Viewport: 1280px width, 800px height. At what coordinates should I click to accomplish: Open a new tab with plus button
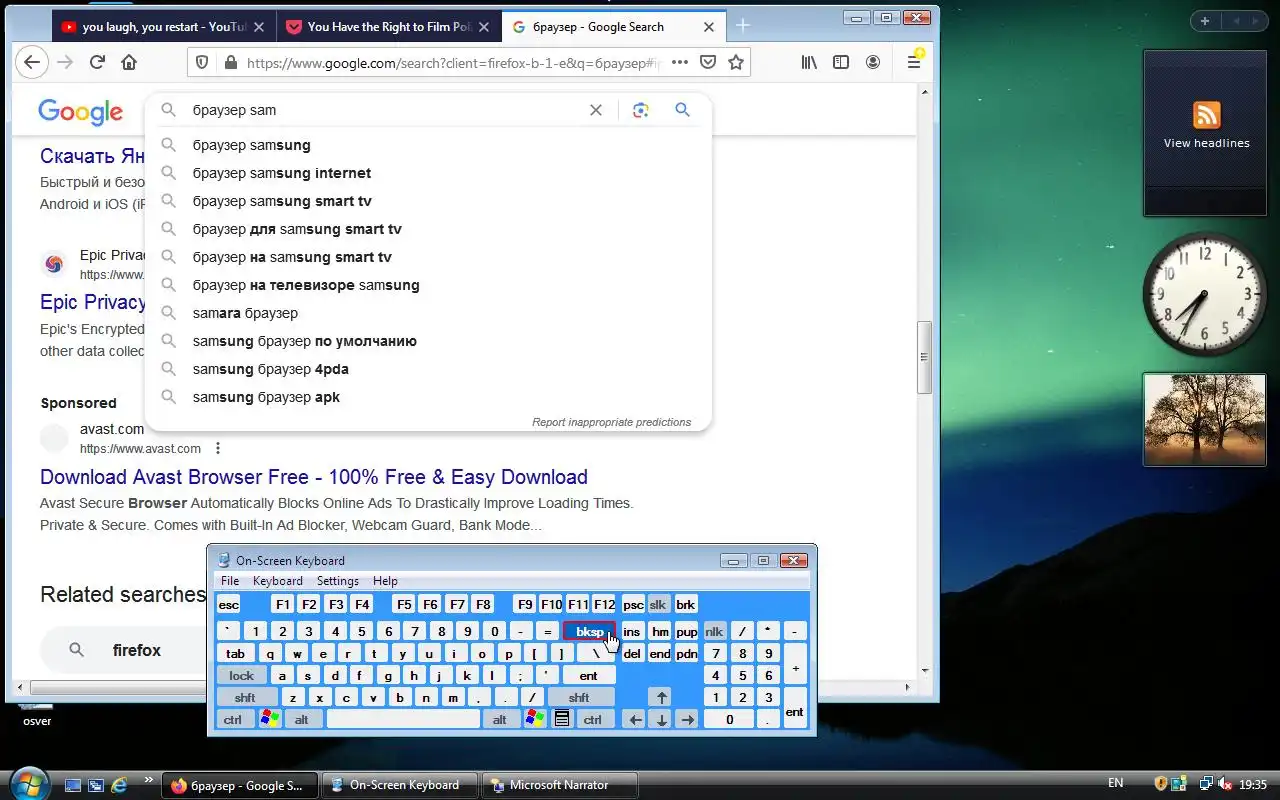tap(743, 26)
